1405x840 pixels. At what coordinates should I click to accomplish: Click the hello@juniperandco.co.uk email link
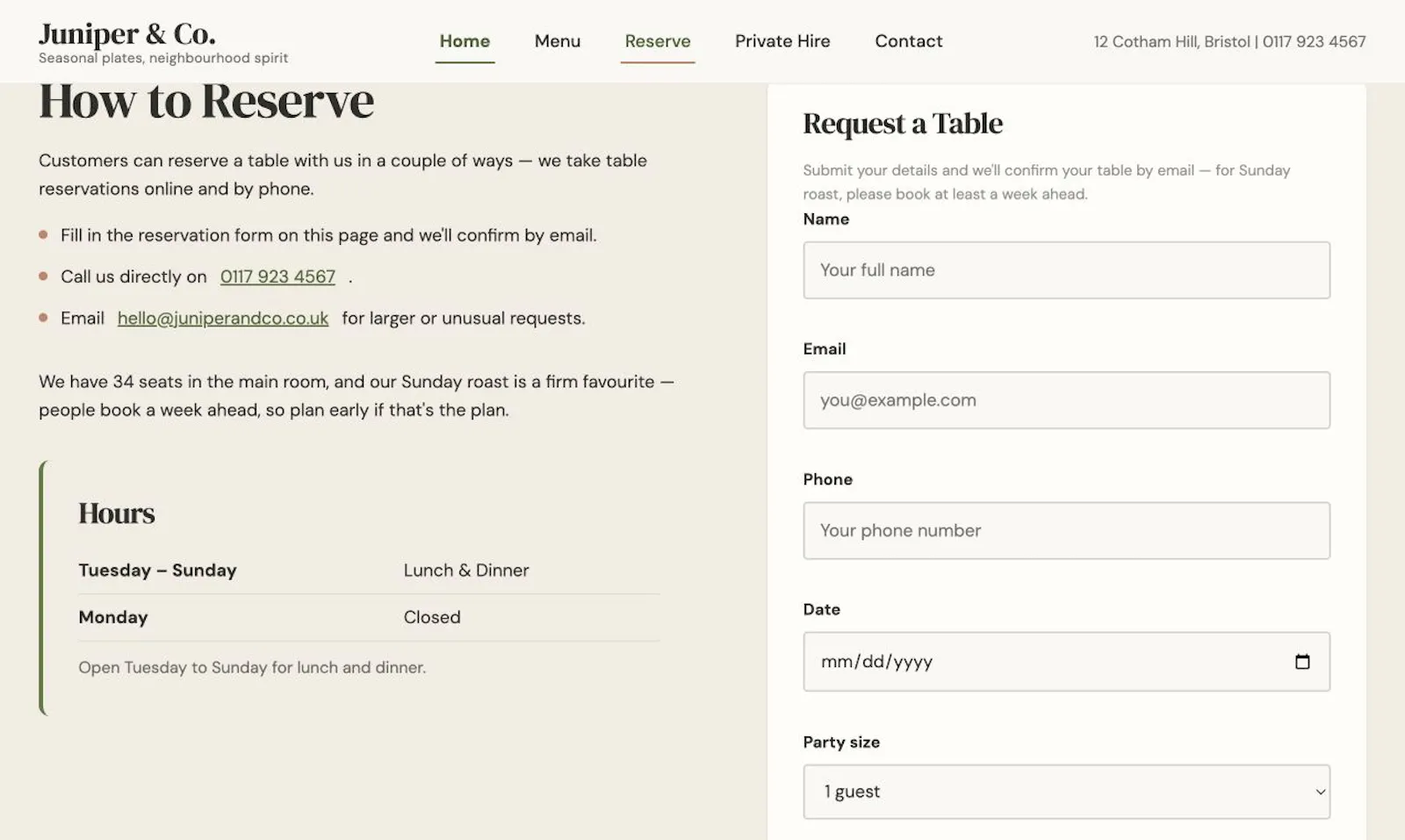point(223,319)
